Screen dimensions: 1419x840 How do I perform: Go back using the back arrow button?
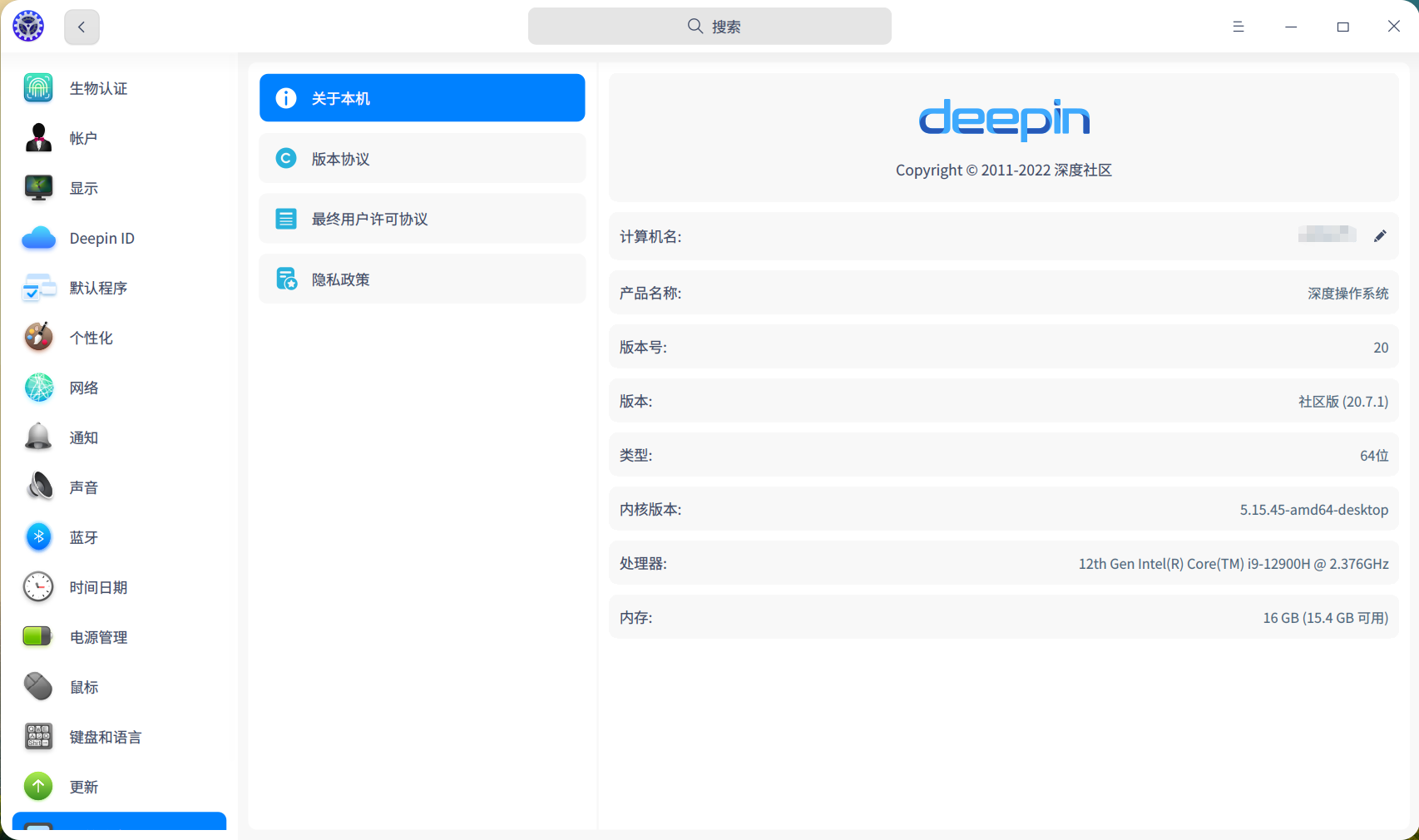pyautogui.click(x=81, y=26)
